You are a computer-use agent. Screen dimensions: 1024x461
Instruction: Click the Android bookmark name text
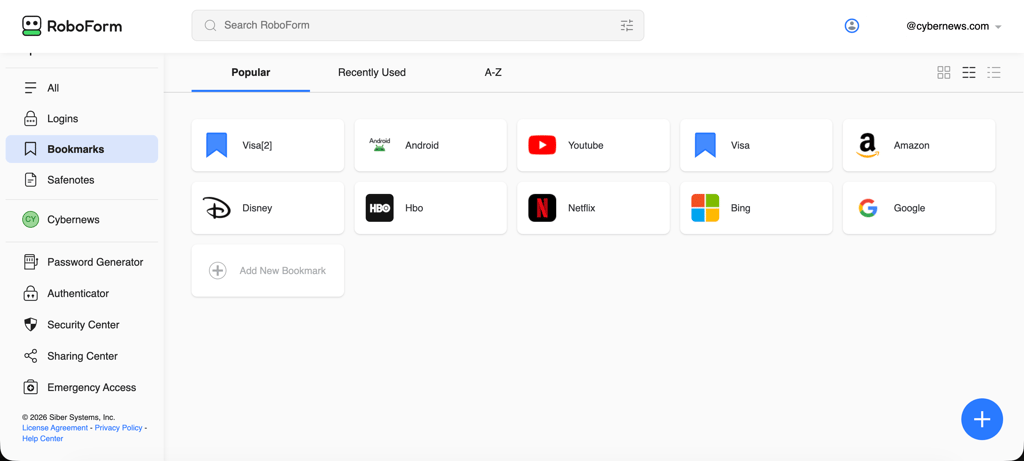[x=422, y=145]
